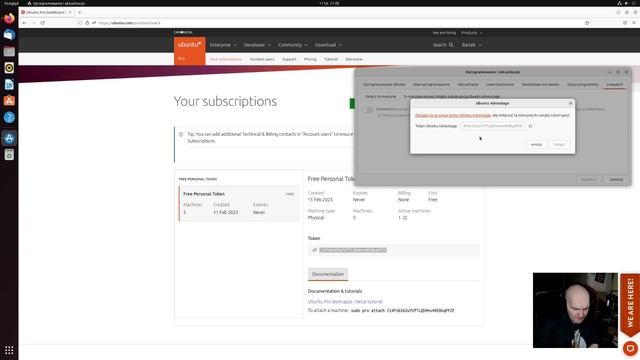Go back in Firefox browser
640x360 pixels.
click(x=24, y=23)
